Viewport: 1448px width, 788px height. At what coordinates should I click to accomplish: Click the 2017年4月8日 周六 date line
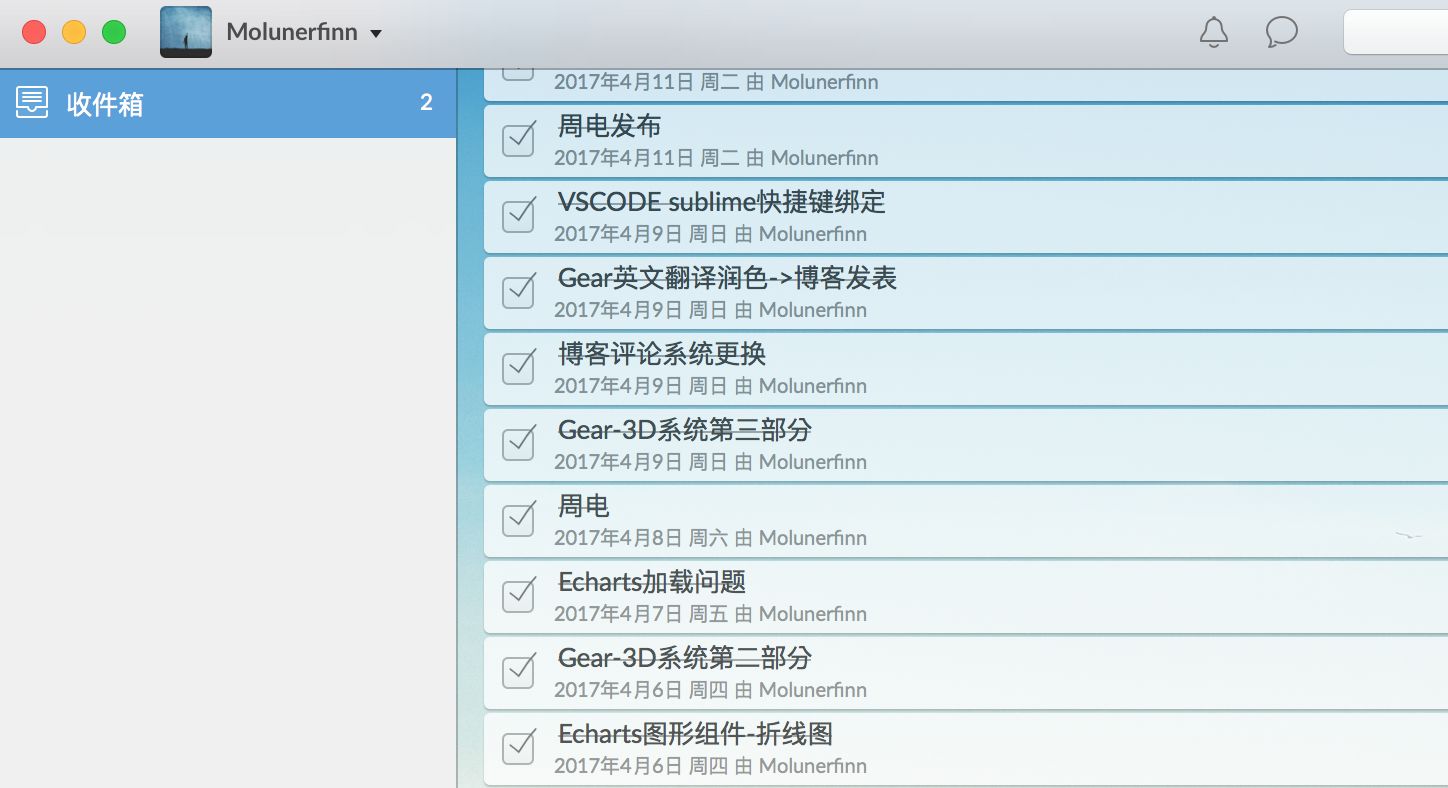[710, 538]
